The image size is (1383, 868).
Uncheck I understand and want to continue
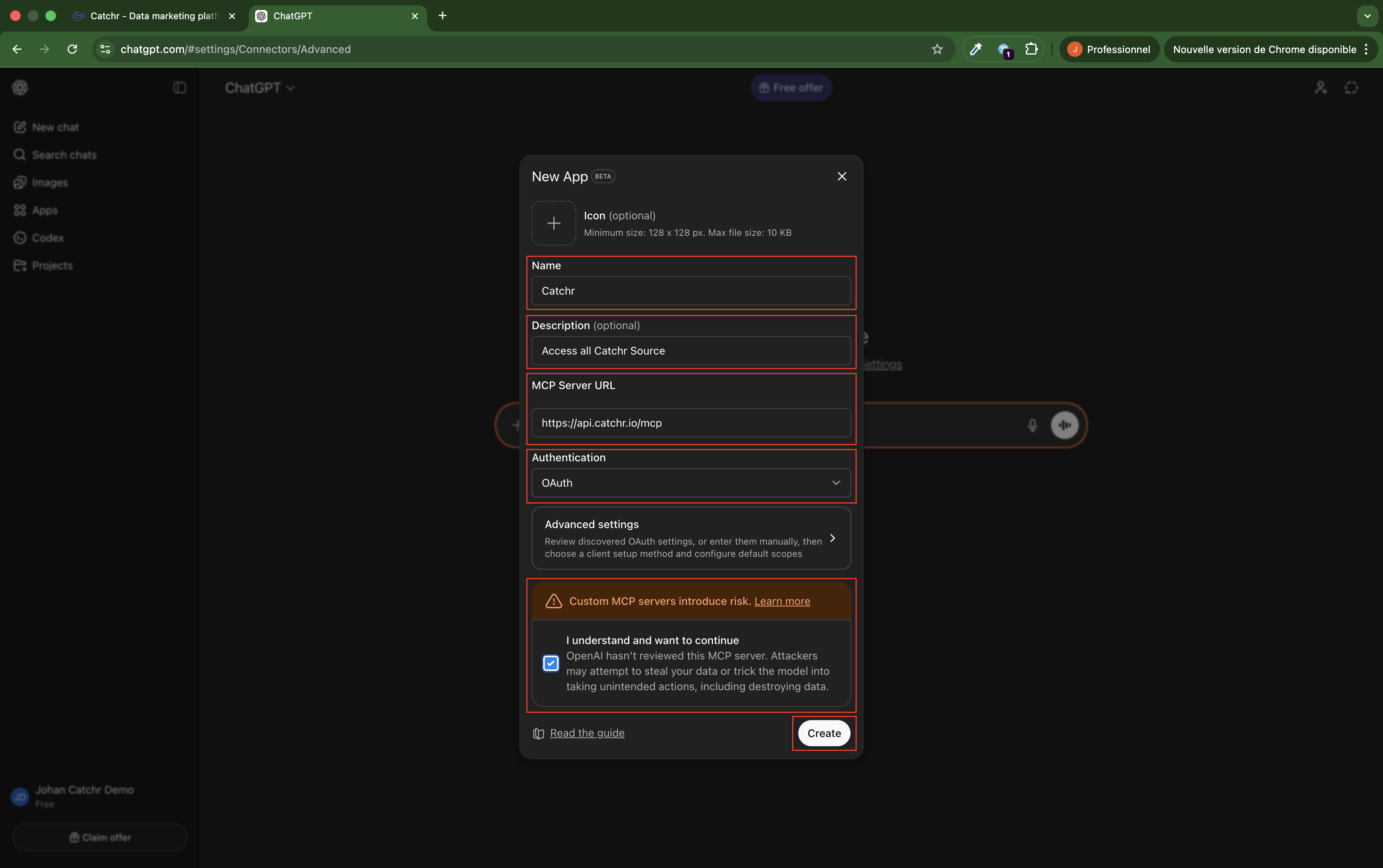pyautogui.click(x=551, y=663)
